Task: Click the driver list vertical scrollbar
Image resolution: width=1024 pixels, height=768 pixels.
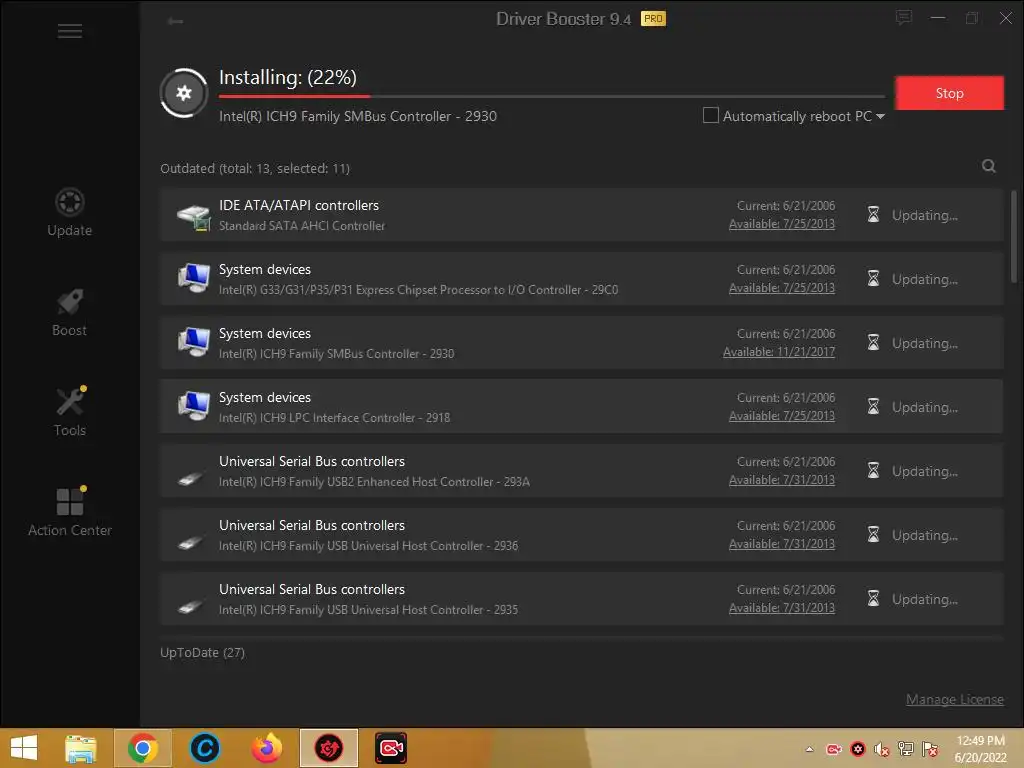Action: [x=1014, y=236]
